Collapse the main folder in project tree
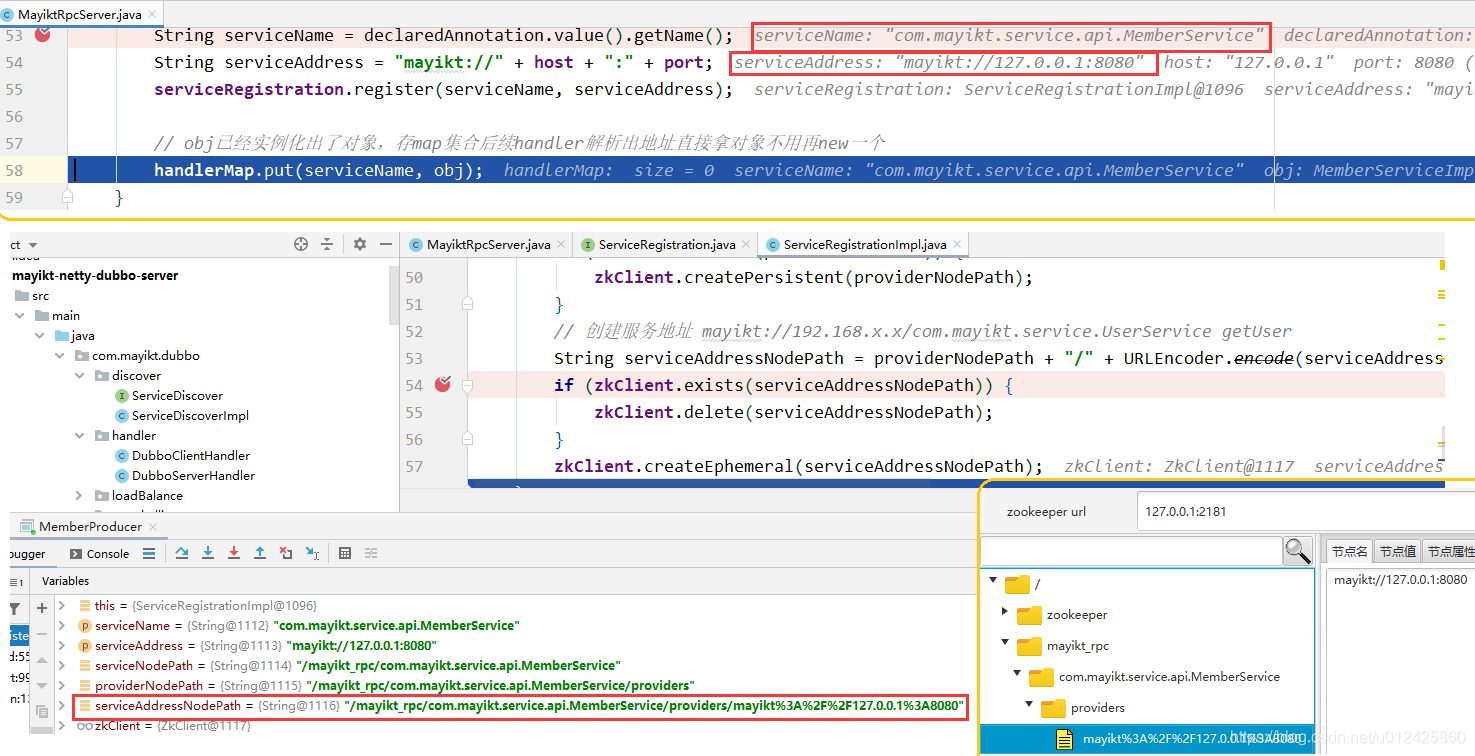 [20, 316]
